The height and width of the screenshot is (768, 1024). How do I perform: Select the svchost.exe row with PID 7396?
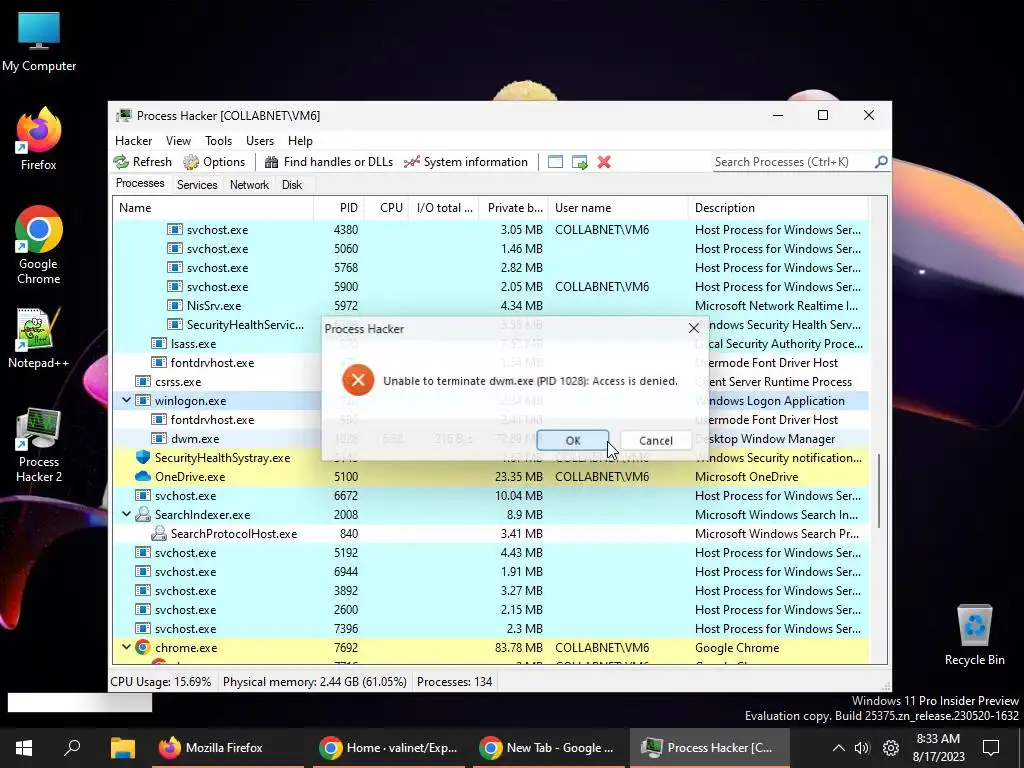(x=490, y=629)
